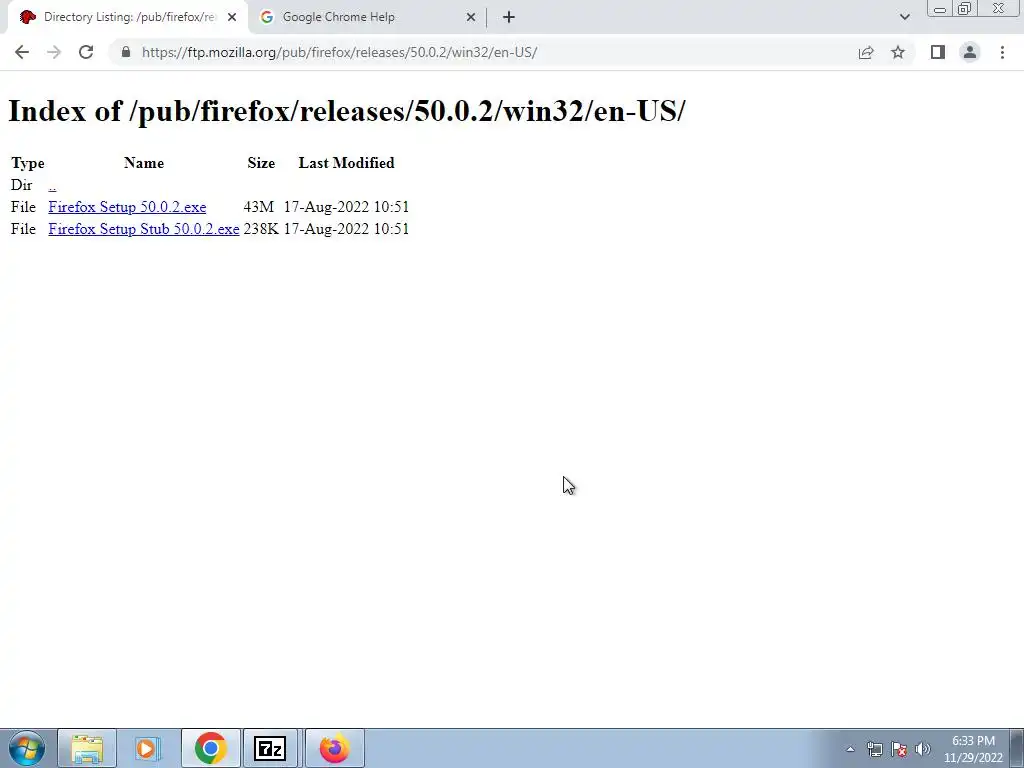Image resolution: width=1024 pixels, height=768 pixels.
Task: Switch to the Google Chrome Help tab
Action: 366,17
